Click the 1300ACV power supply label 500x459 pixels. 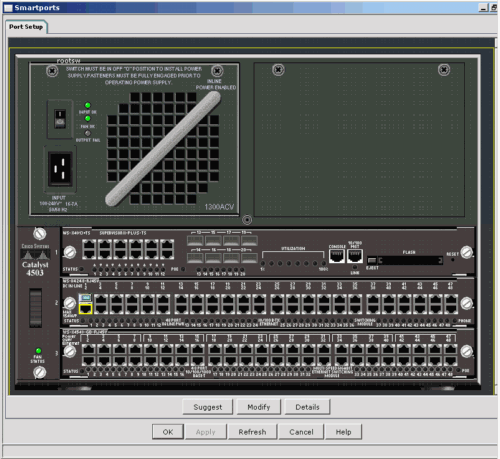pos(219,207)
